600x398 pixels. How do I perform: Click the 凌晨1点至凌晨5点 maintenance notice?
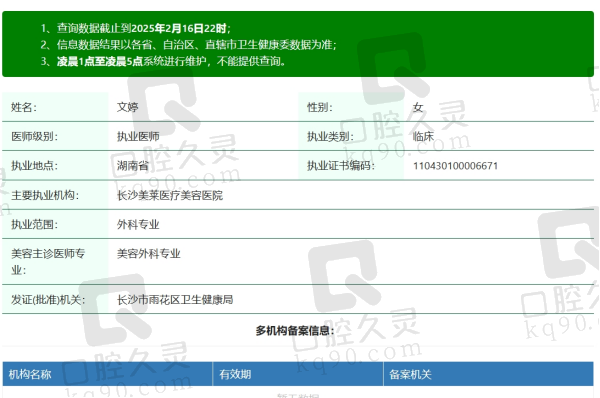click(100, 61)
